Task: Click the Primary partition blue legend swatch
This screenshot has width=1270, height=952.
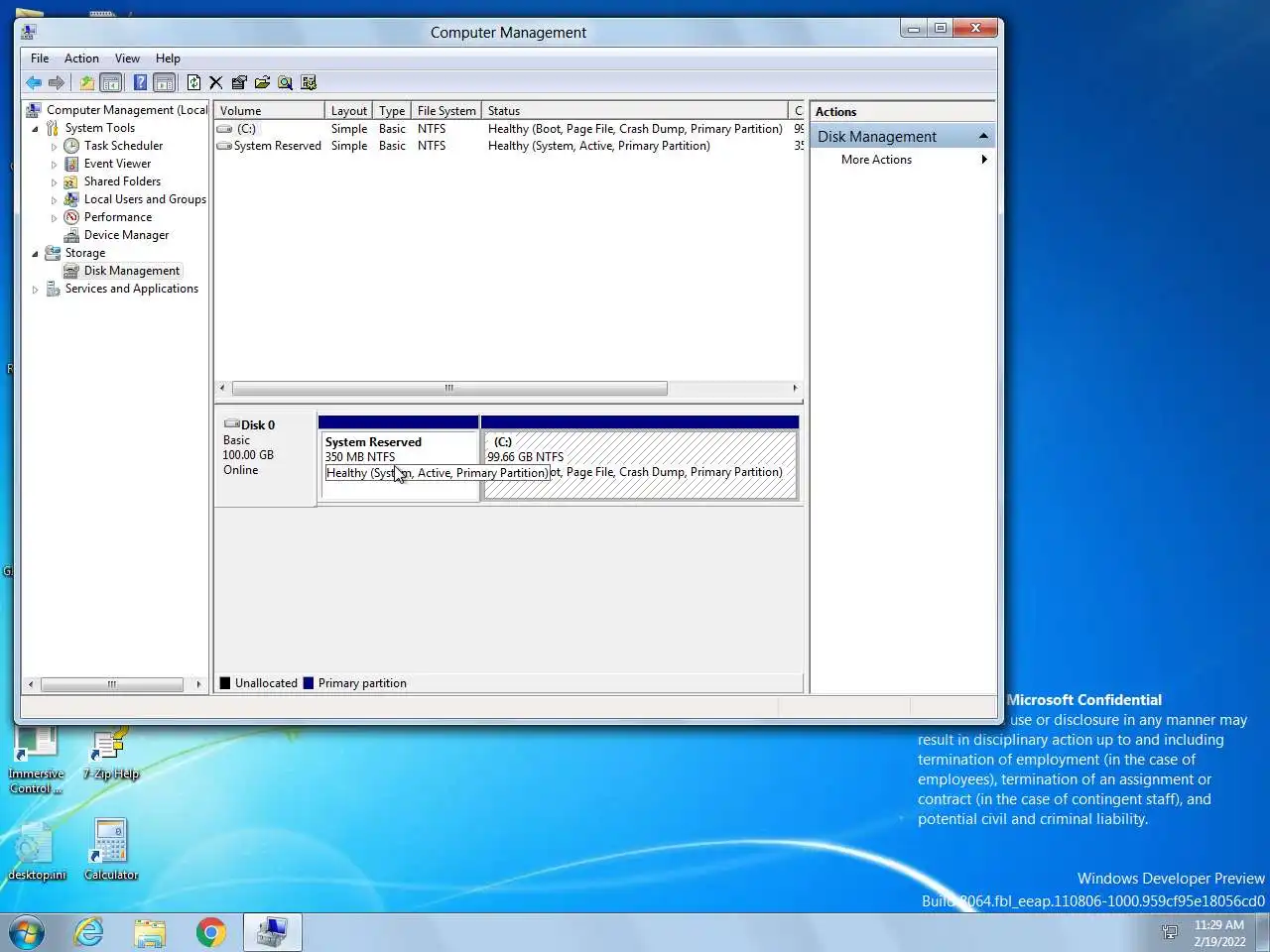Action: 309,683
